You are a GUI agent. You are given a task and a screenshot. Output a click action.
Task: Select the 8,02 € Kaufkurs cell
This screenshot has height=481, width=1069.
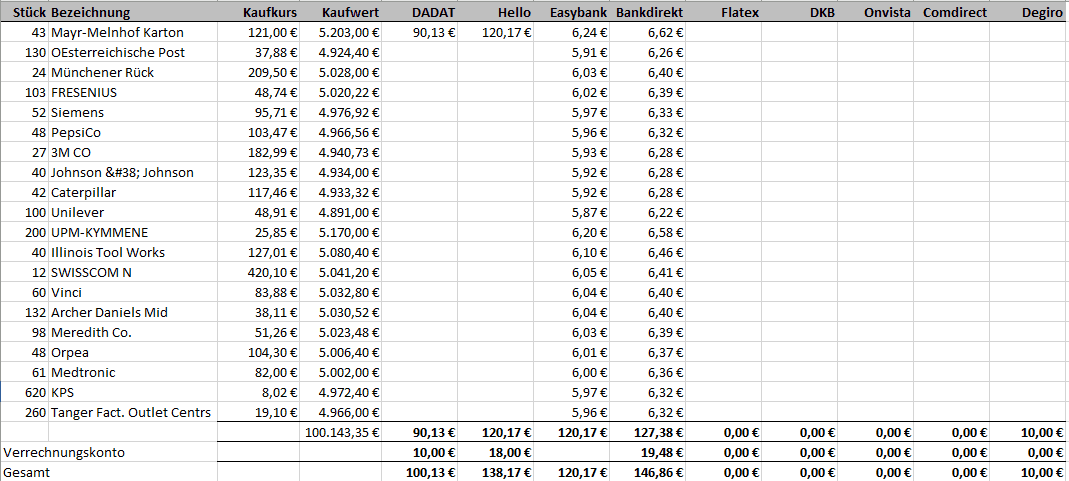pyautogui.click(x=258, y=392)
